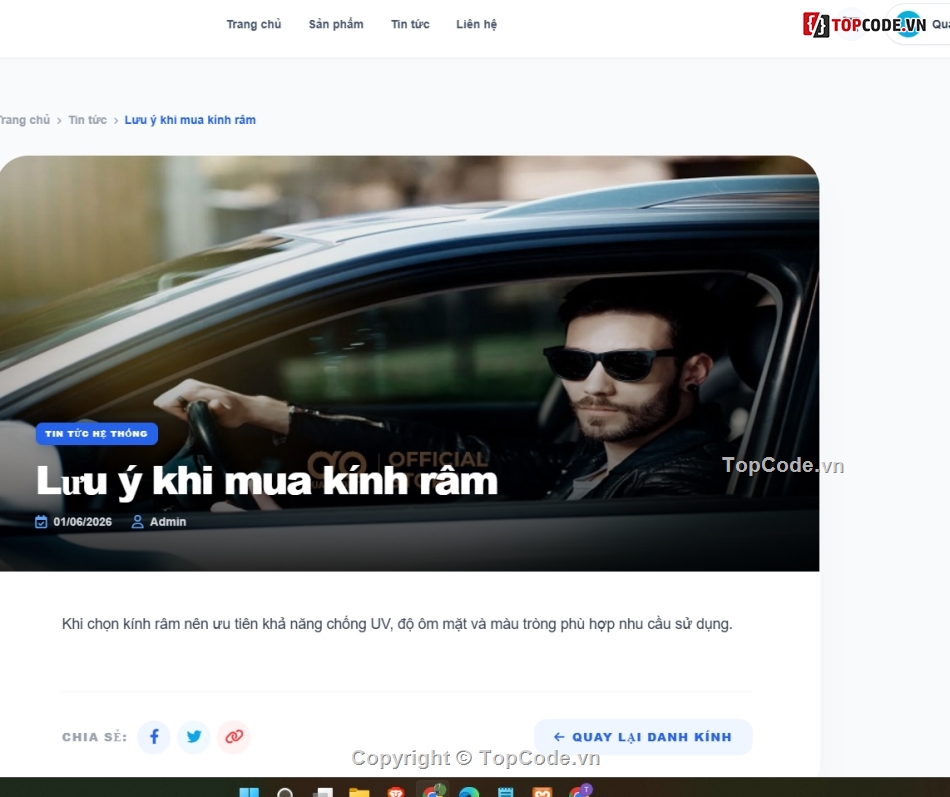Click the article title Lưu ý khi mua kính râm

point(267,481)
